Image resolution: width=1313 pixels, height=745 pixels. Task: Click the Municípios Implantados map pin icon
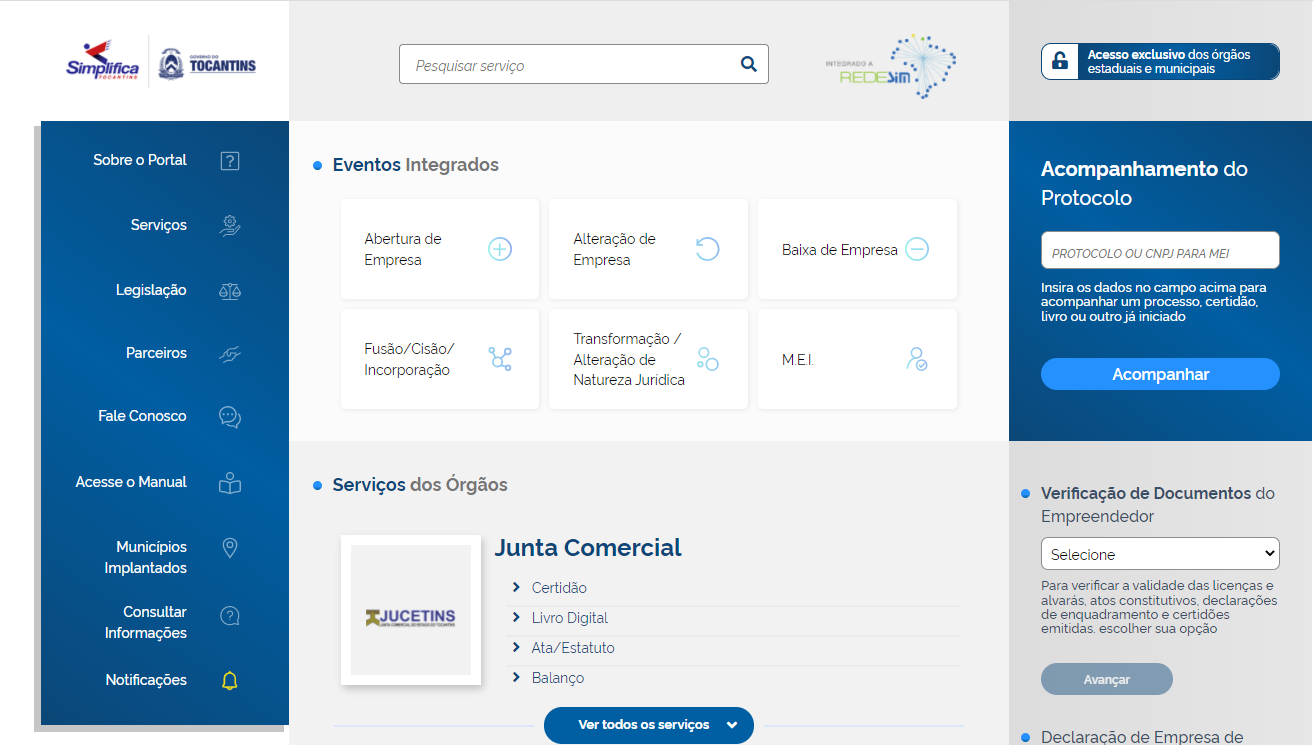230,548
